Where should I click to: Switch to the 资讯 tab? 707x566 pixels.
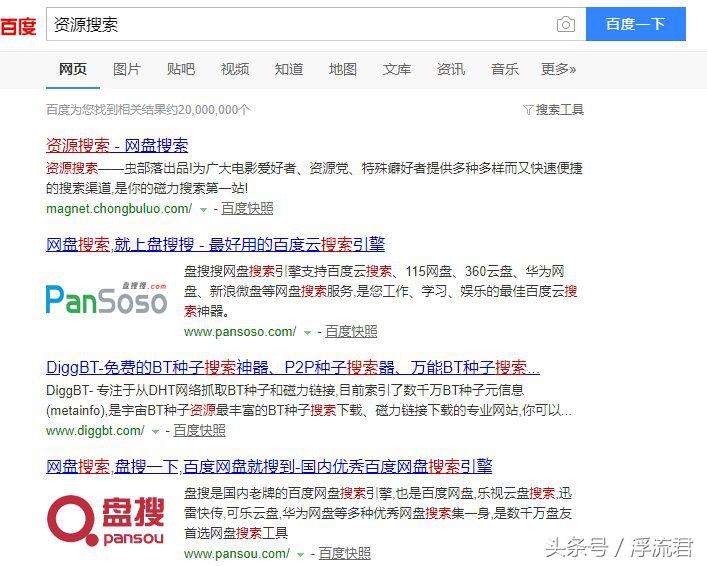451,69
